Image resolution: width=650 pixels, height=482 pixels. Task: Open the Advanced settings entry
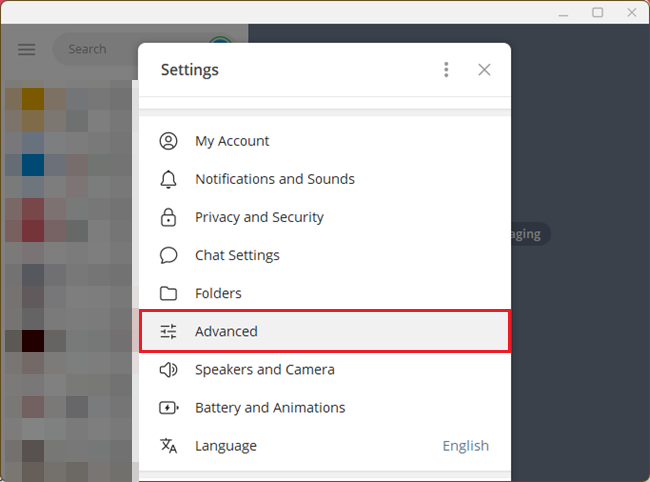(226, 331)
